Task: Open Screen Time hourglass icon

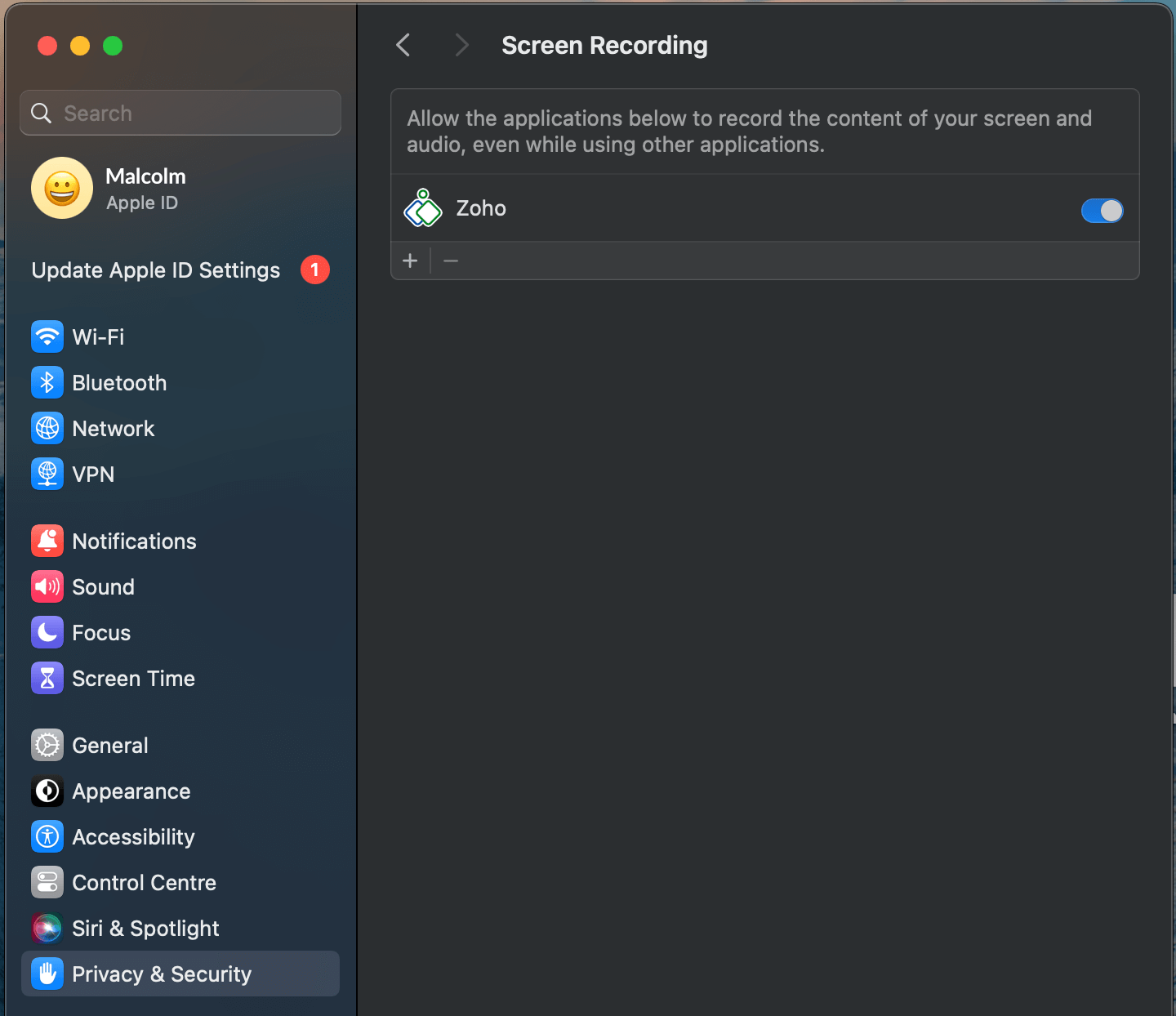Action: [x=47, y=678]
